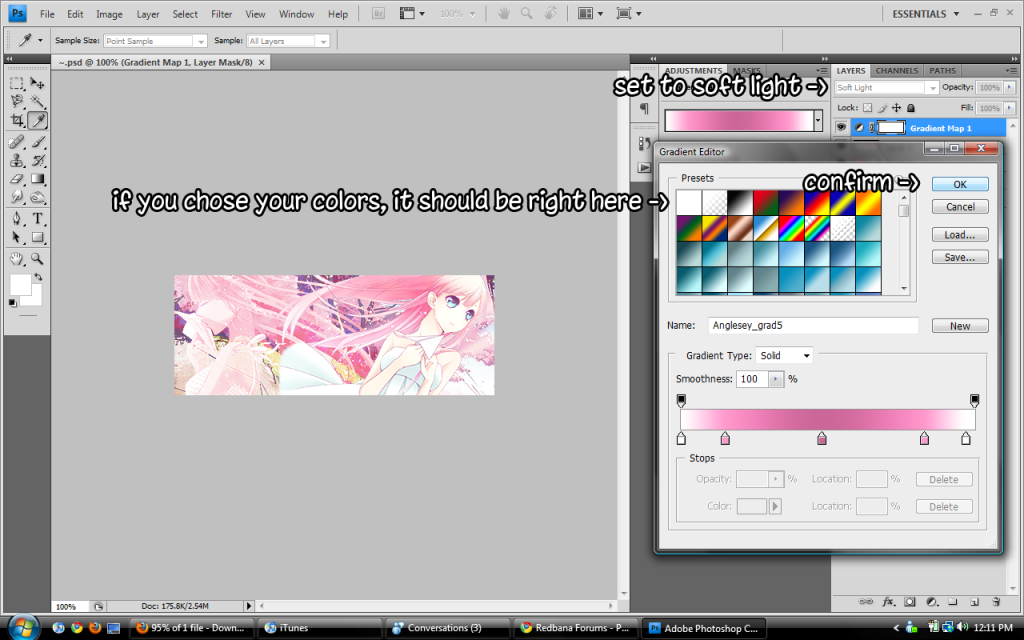This screenshot has width=1024, height=640.
Task: Toggle layer mask link on Gradient Map 1
Action: 871,128
